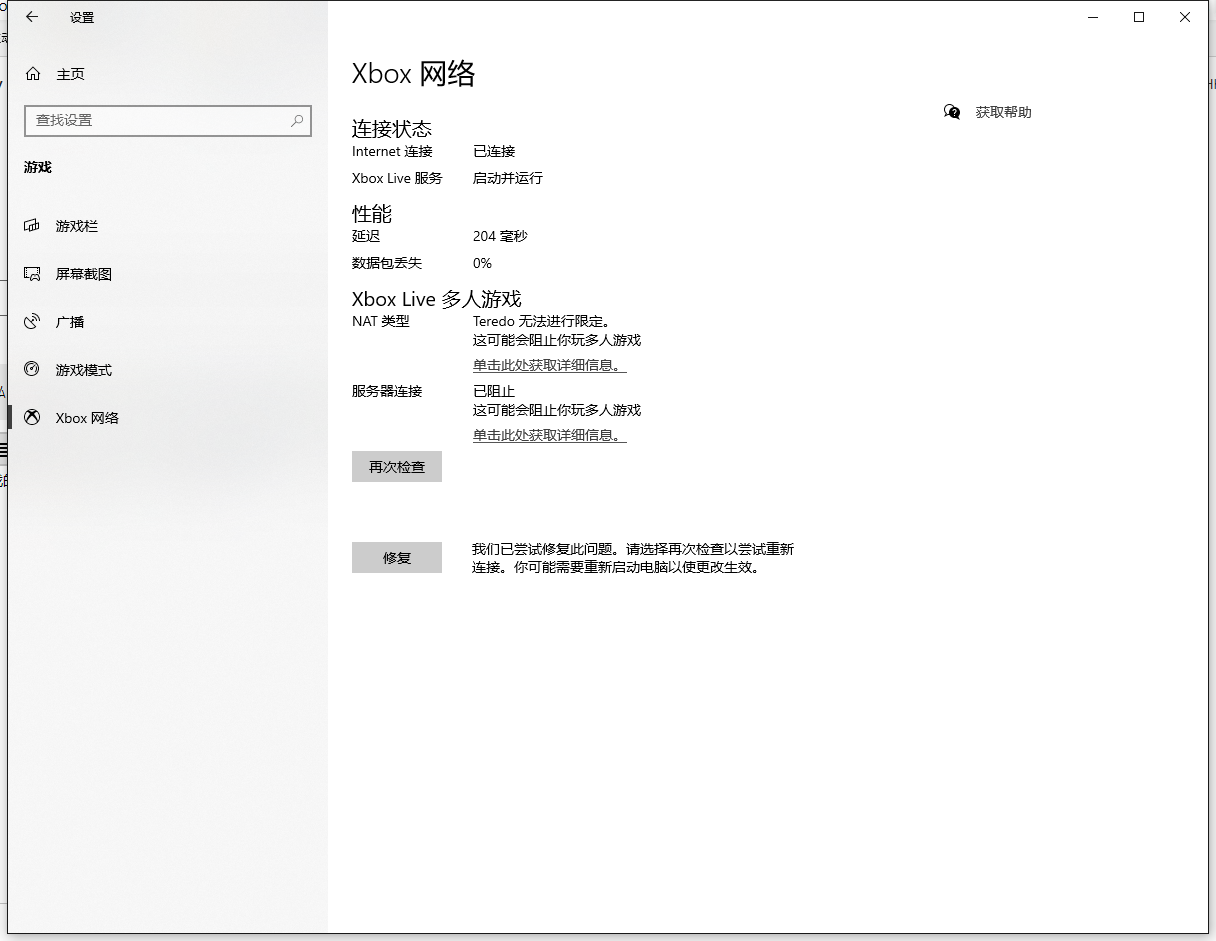Image resolution: width=1216 pixels, height=941 pixels.
Task: Click the 数据包丢失 label
Action: pyautogui.click(x=387, y=263)
